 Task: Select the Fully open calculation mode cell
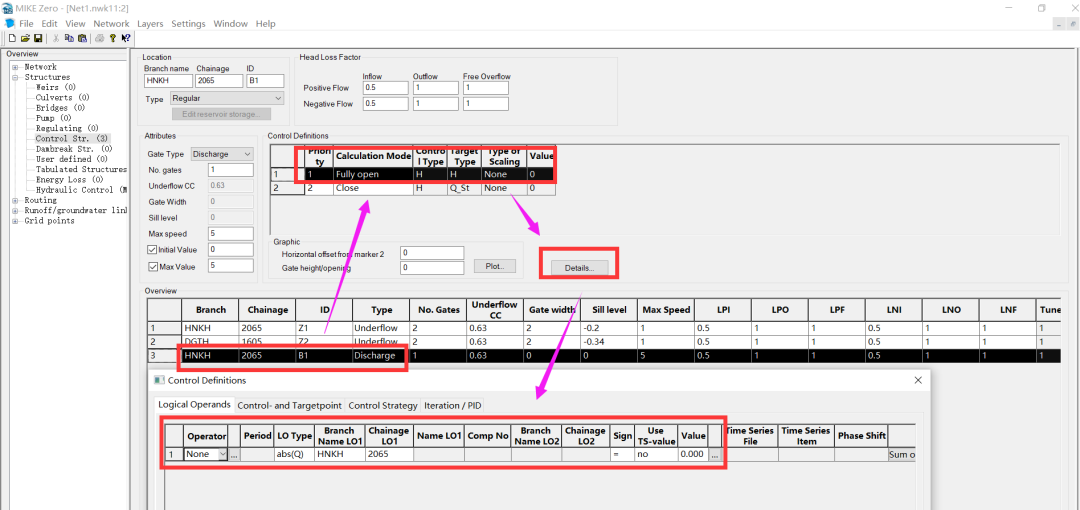373,174
